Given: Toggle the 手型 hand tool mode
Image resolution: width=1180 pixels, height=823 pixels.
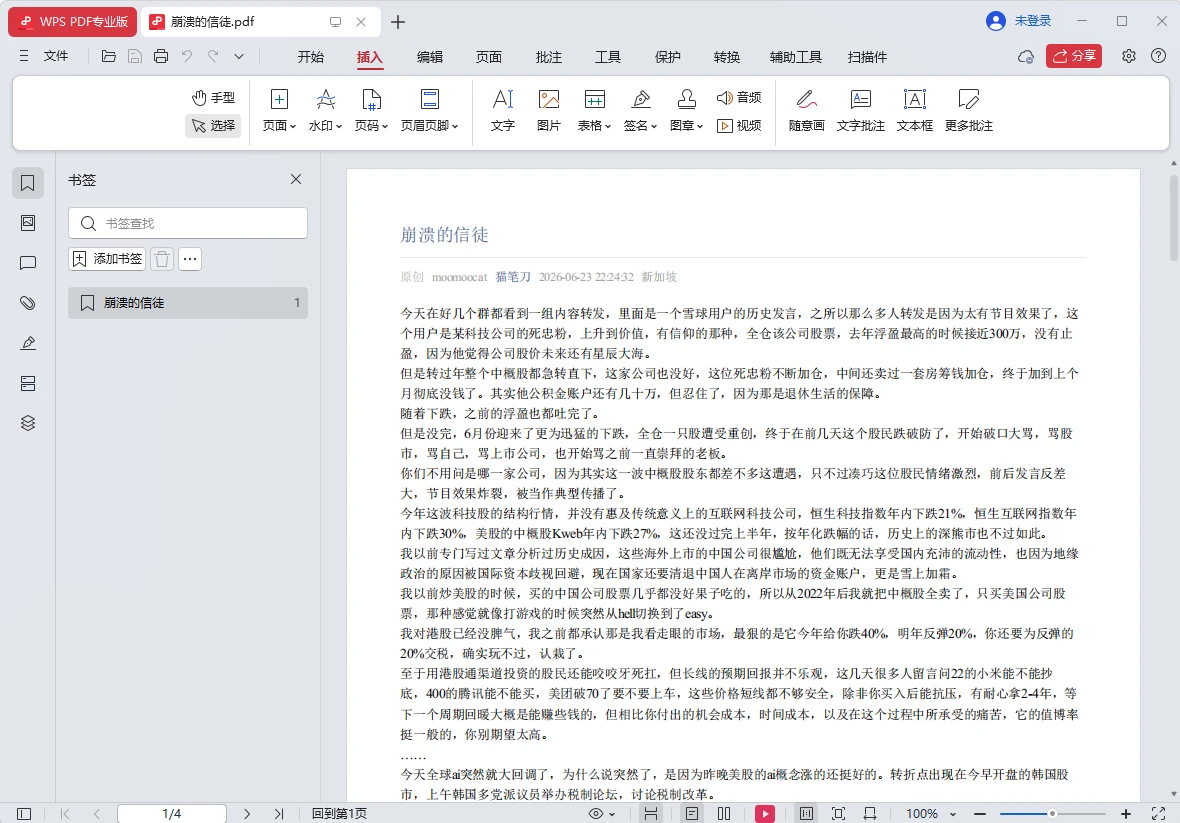Looking at the screenshot, I should (214, 98).
